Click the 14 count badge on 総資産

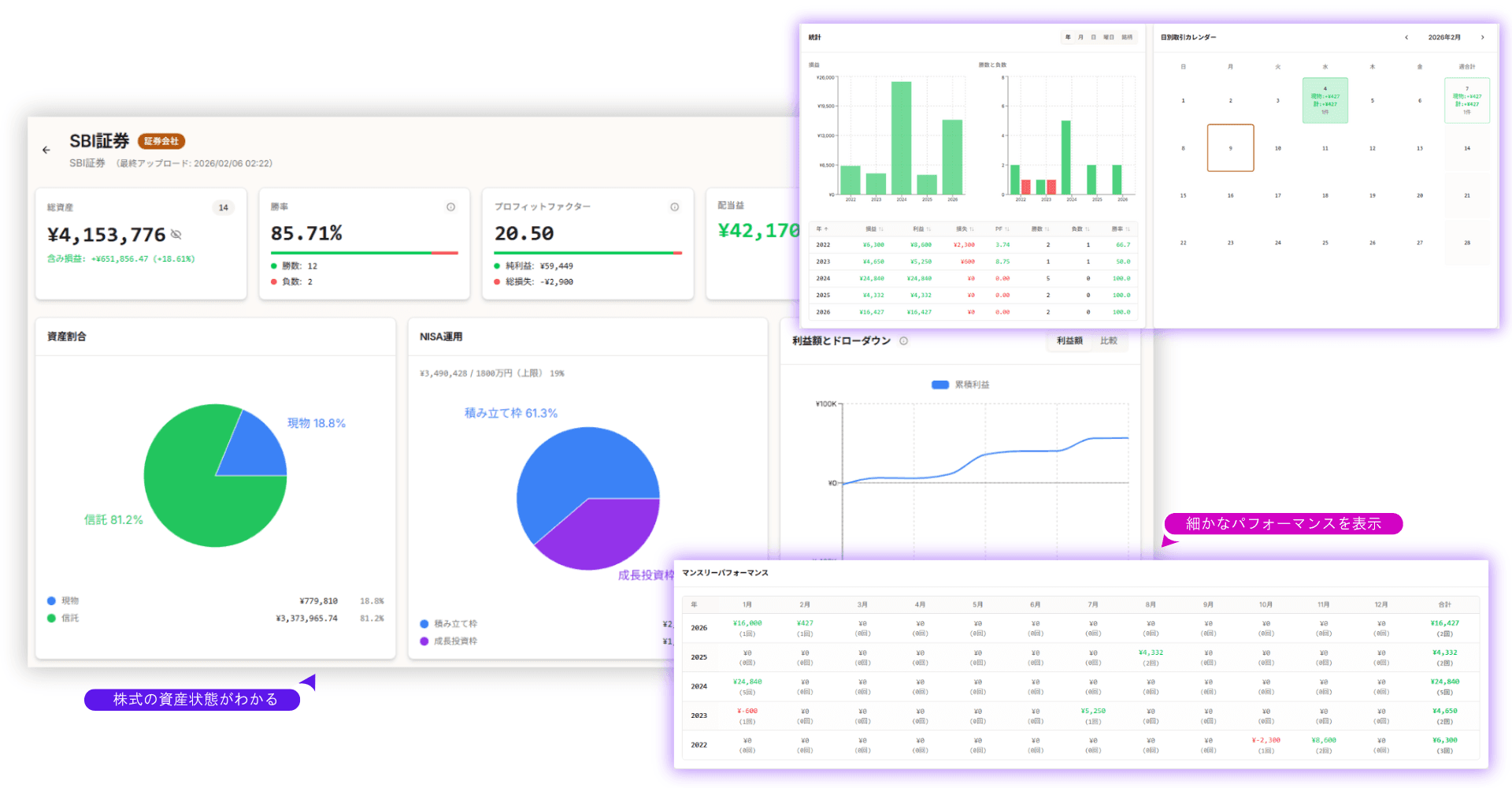(224, 208)
